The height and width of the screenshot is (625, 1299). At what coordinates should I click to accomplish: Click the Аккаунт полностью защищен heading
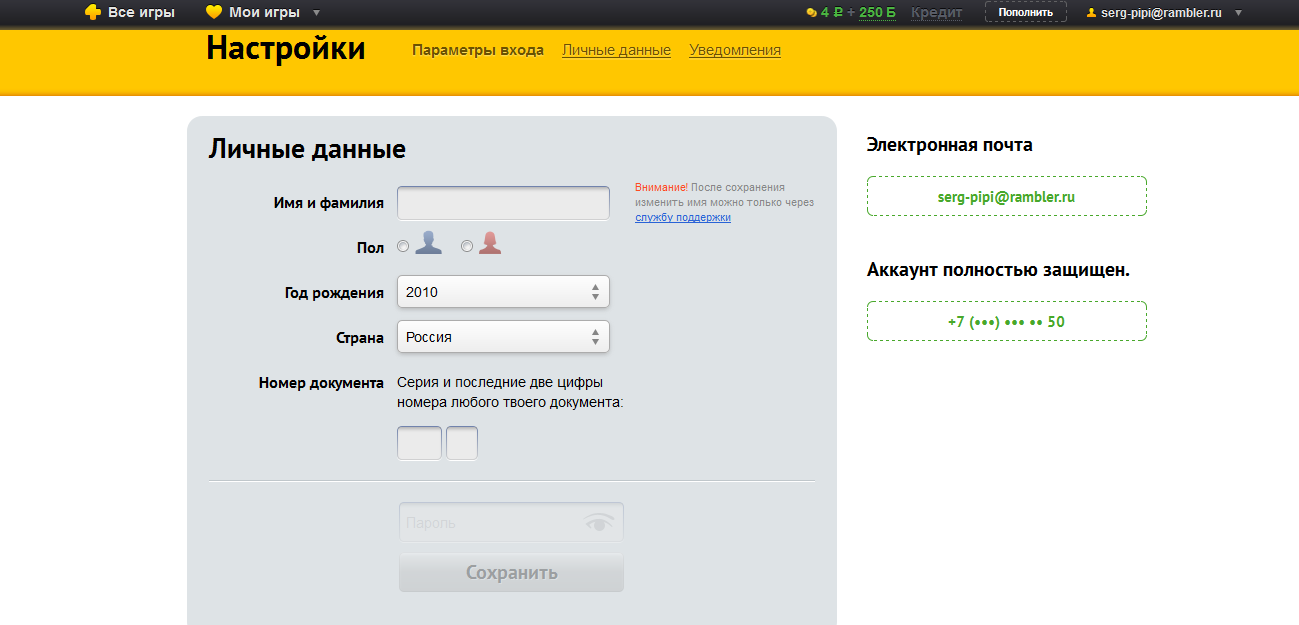click(x=998, y=270)
